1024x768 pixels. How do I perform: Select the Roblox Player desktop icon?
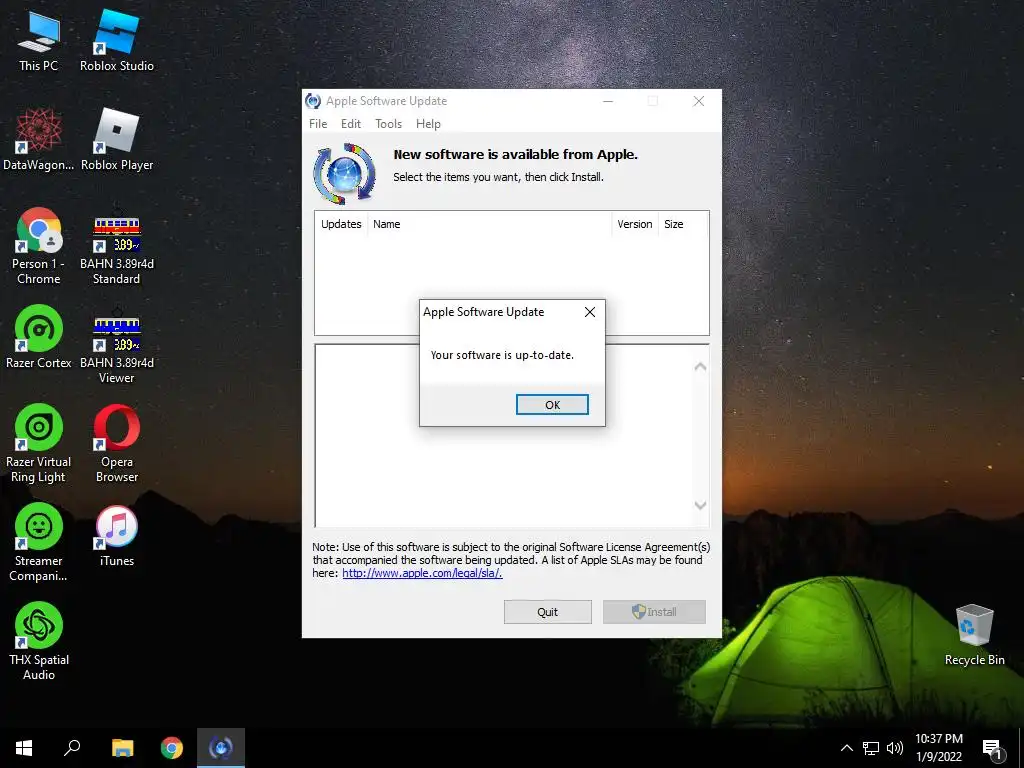tap(117, 140)
